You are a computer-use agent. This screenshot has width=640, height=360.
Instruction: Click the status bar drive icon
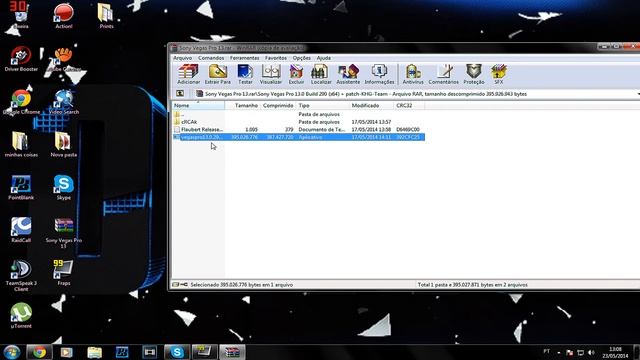click(x=176, y=284)
